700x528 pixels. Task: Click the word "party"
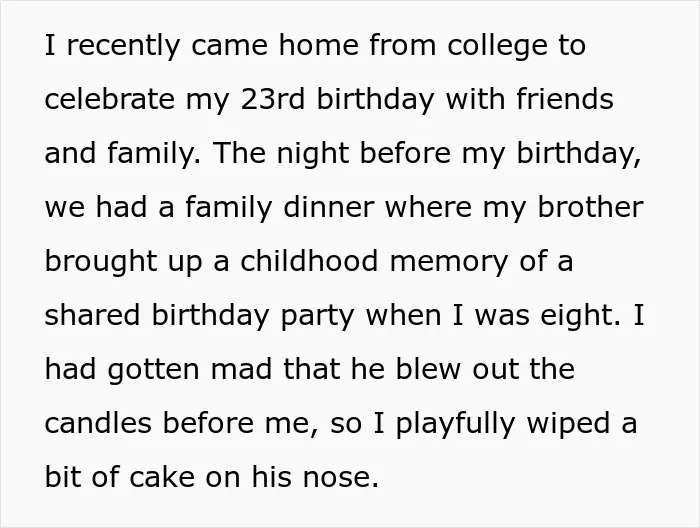tap(317, 317)
